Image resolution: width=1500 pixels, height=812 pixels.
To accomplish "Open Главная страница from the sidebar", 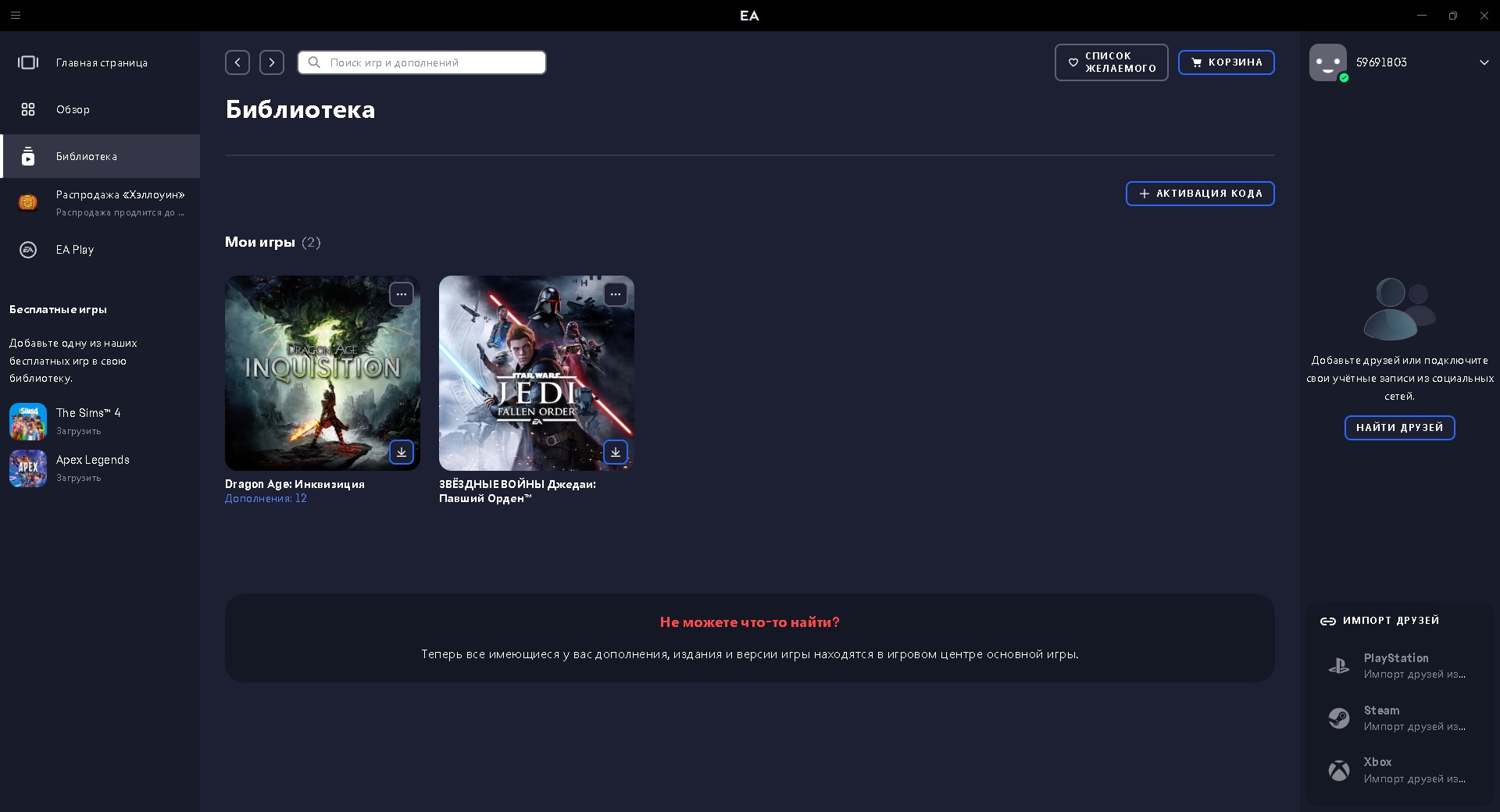I will (x=100, y=62).
